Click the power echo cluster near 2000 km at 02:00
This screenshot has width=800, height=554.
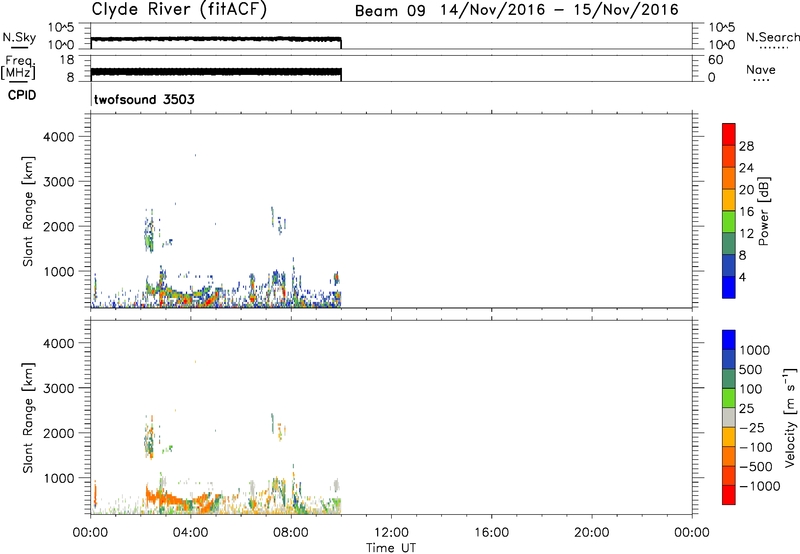point(149,232)
